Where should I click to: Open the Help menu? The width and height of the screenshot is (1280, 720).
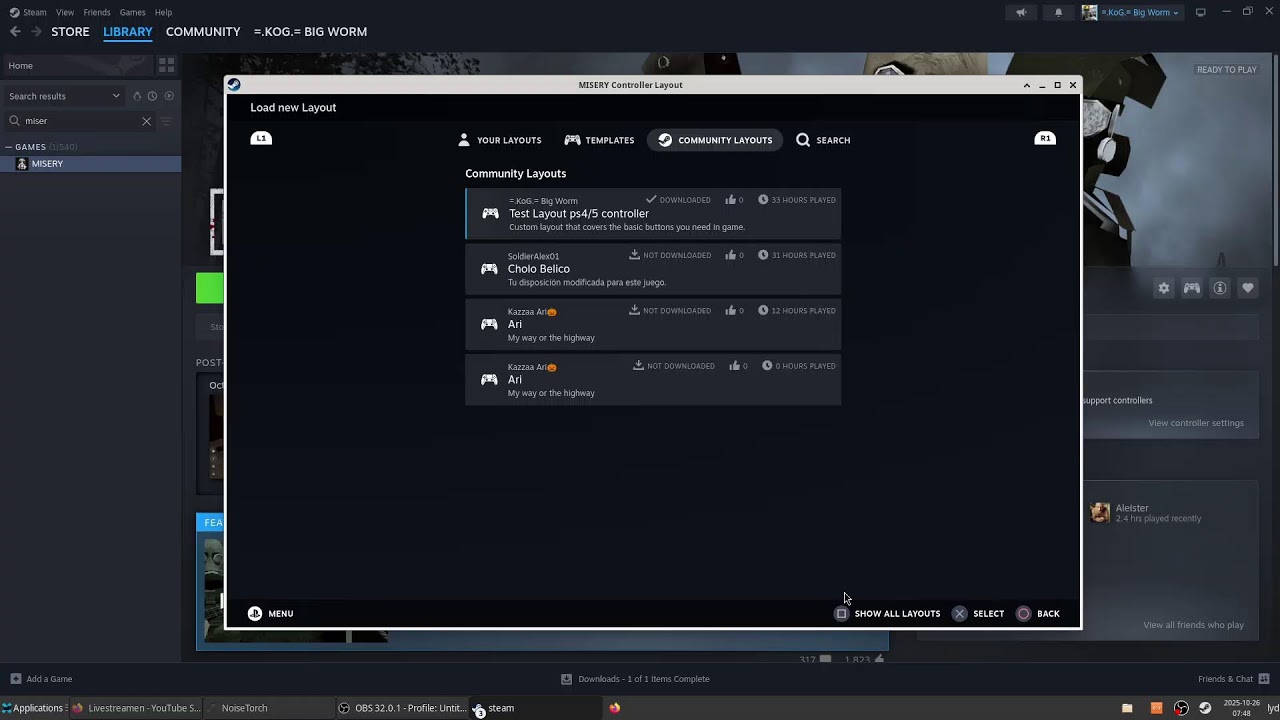click(163, 12)
